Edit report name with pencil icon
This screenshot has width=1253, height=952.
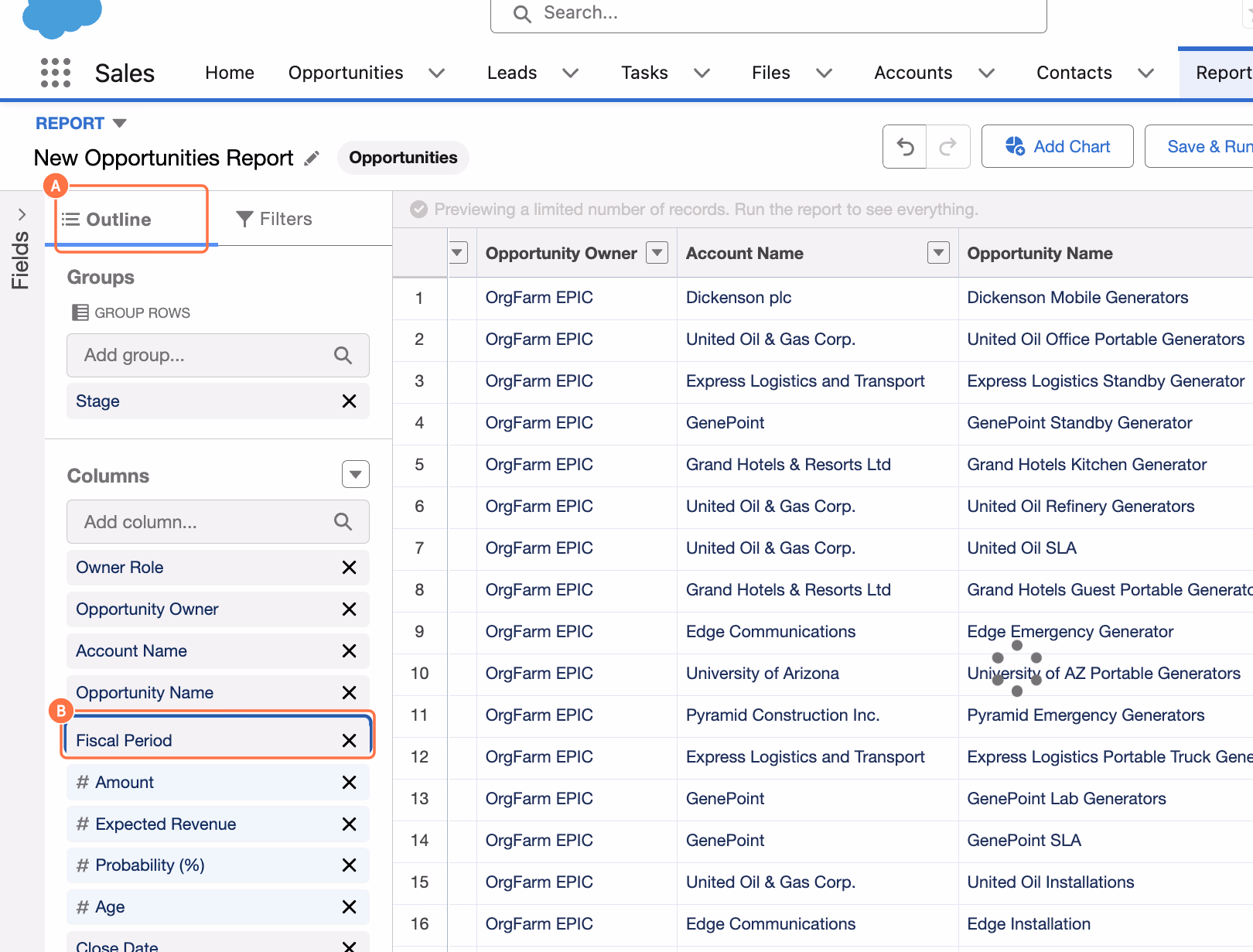click(312, 159)
